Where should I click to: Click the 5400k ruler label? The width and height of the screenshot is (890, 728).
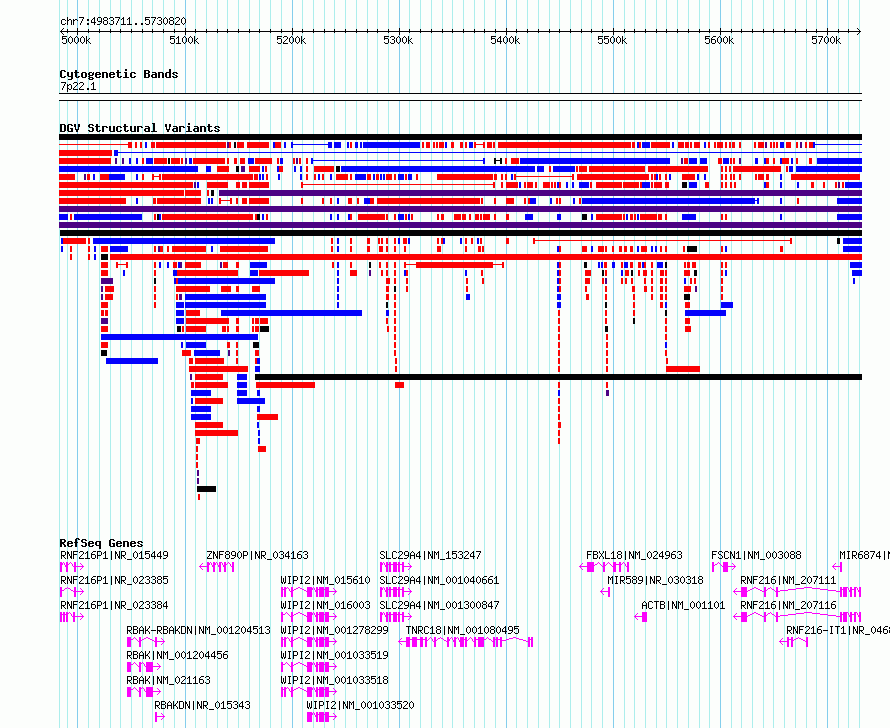pyautogui.click(x=505, y=40)
